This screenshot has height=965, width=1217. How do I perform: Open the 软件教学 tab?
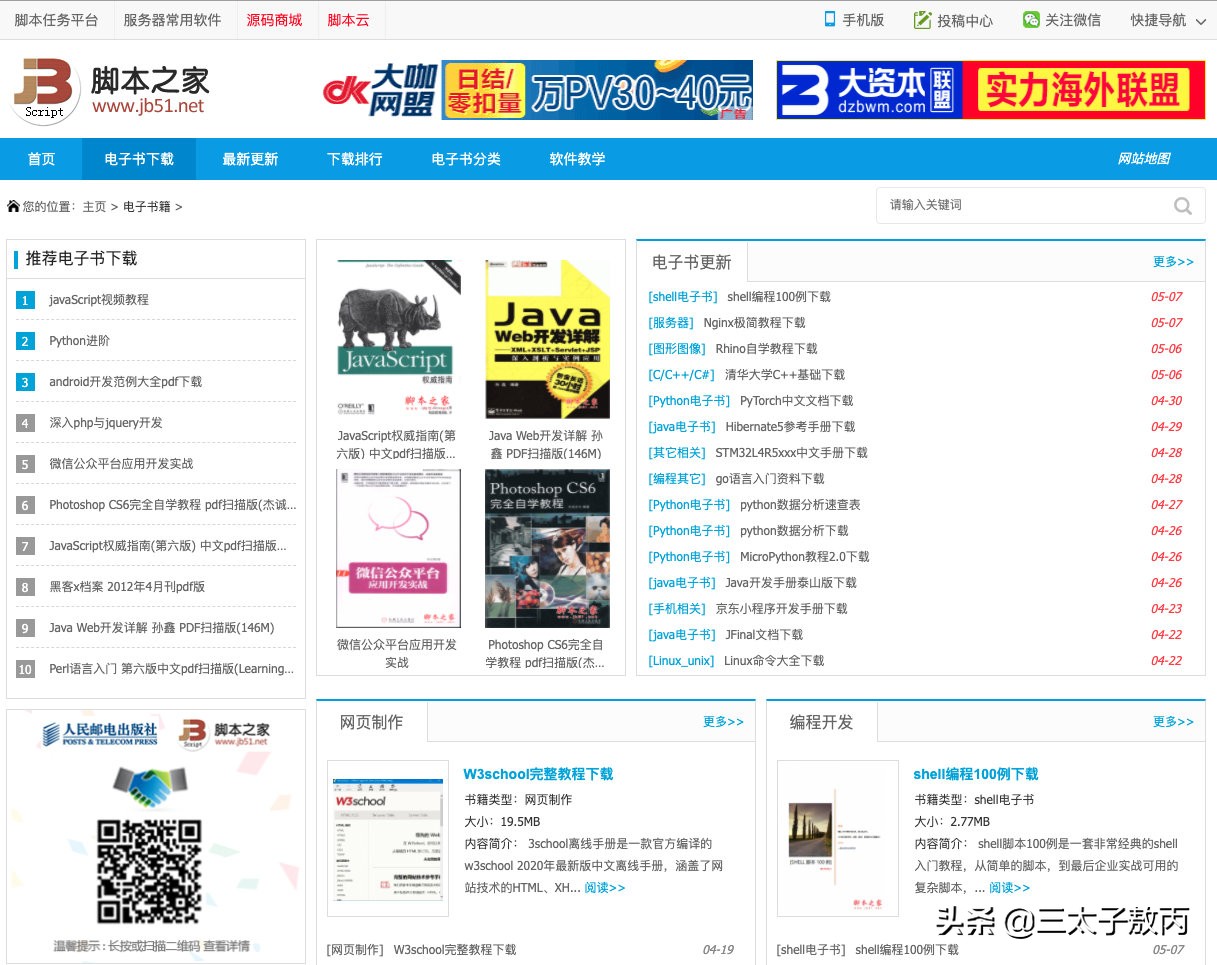(577, 159)
